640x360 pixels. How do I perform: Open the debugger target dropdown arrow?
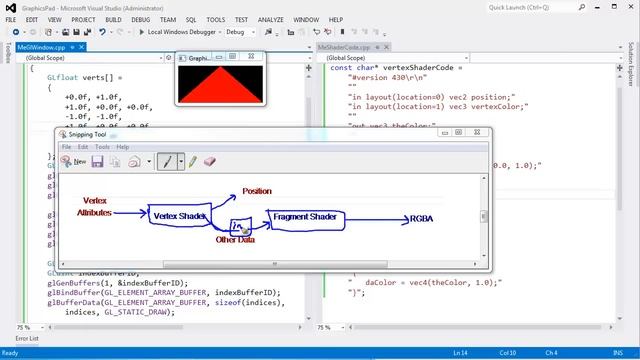(x=220, y=32)
